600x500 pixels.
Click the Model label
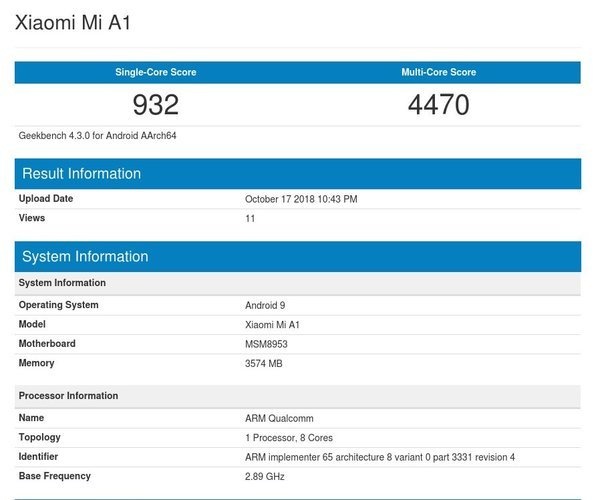32,324
